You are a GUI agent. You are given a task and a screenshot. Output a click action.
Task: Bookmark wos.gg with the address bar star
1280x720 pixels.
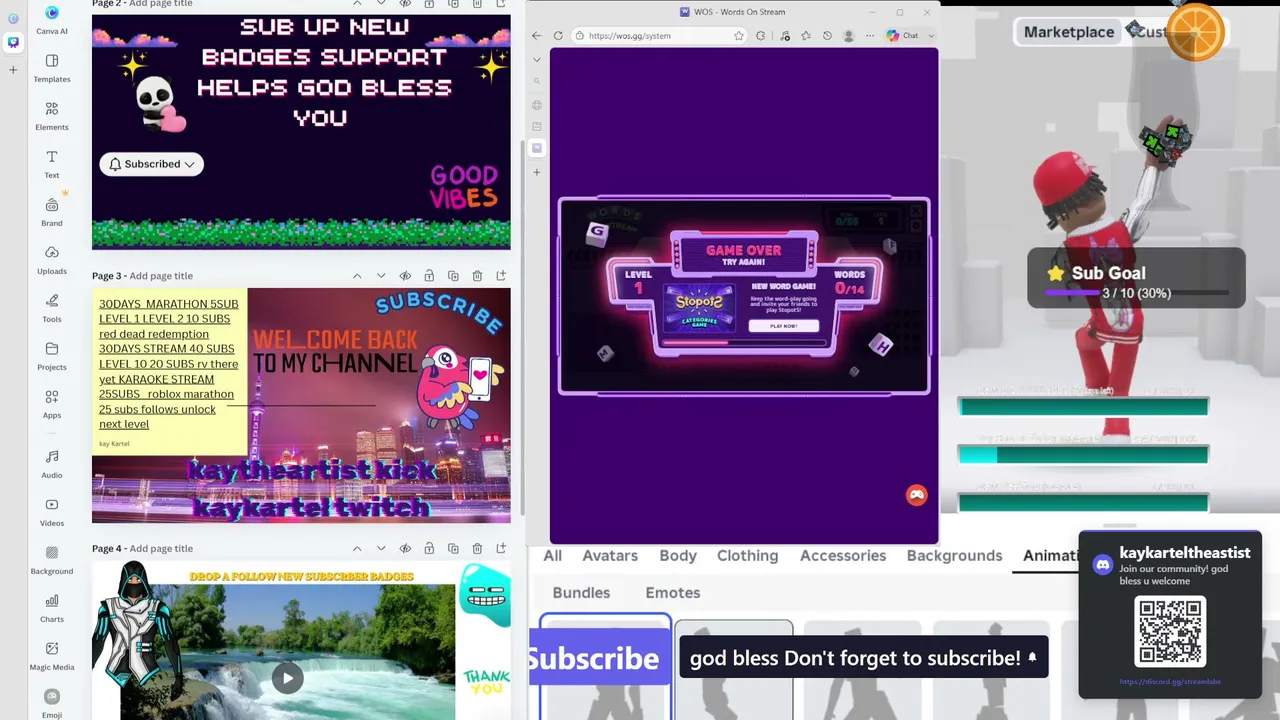click(739, 36)
